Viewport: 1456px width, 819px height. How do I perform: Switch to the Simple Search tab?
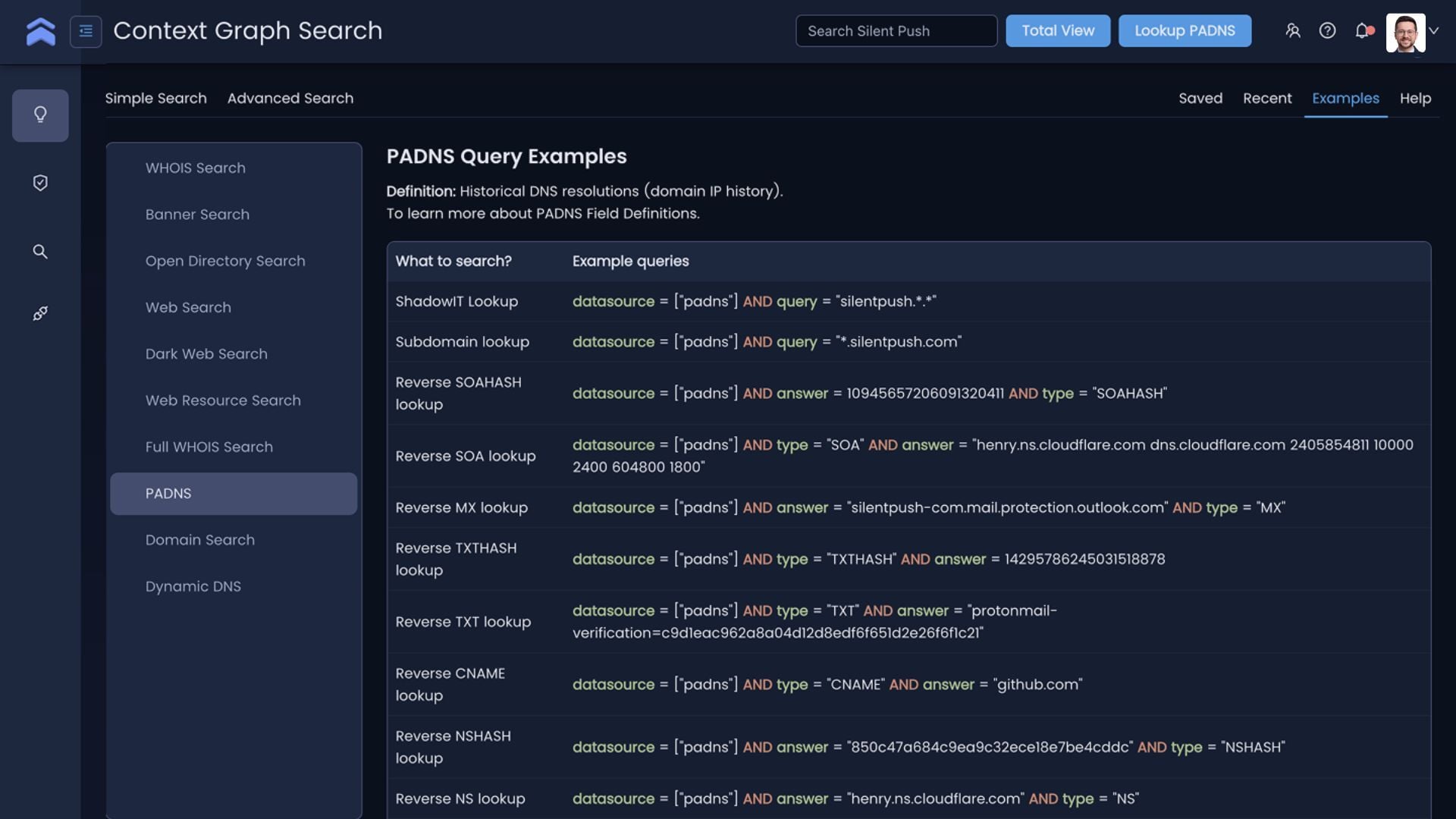pyautogui.click(x=155, y=99)
